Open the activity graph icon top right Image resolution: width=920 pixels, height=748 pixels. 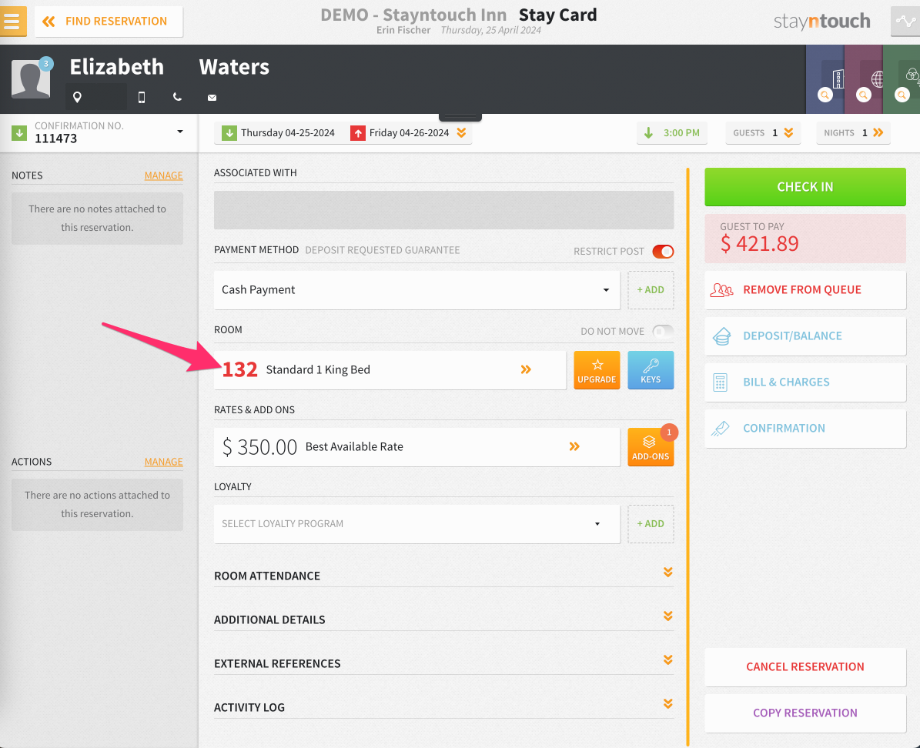point(905,22)
